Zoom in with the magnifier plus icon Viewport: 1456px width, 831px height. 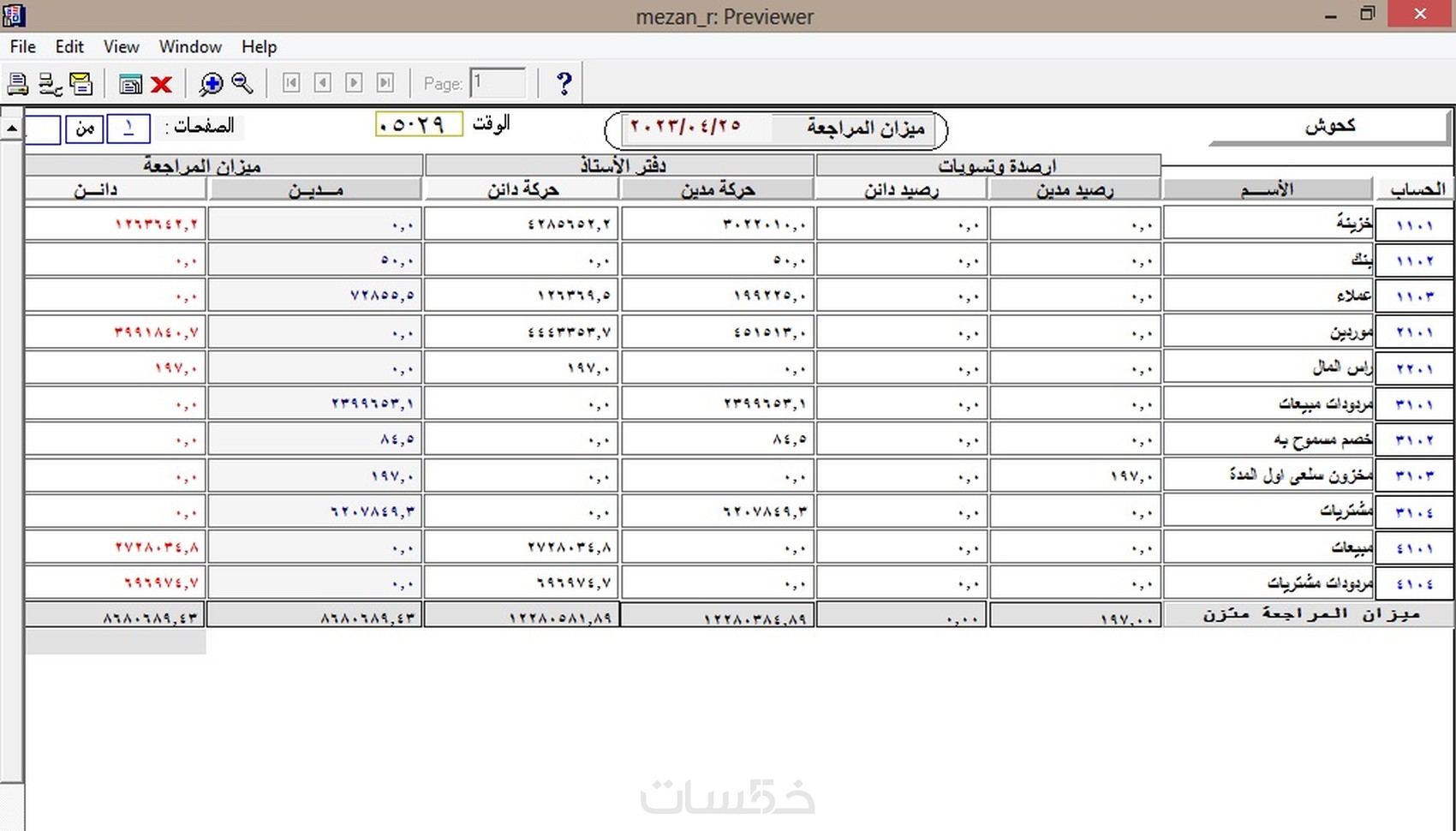(x=211, y=83)
